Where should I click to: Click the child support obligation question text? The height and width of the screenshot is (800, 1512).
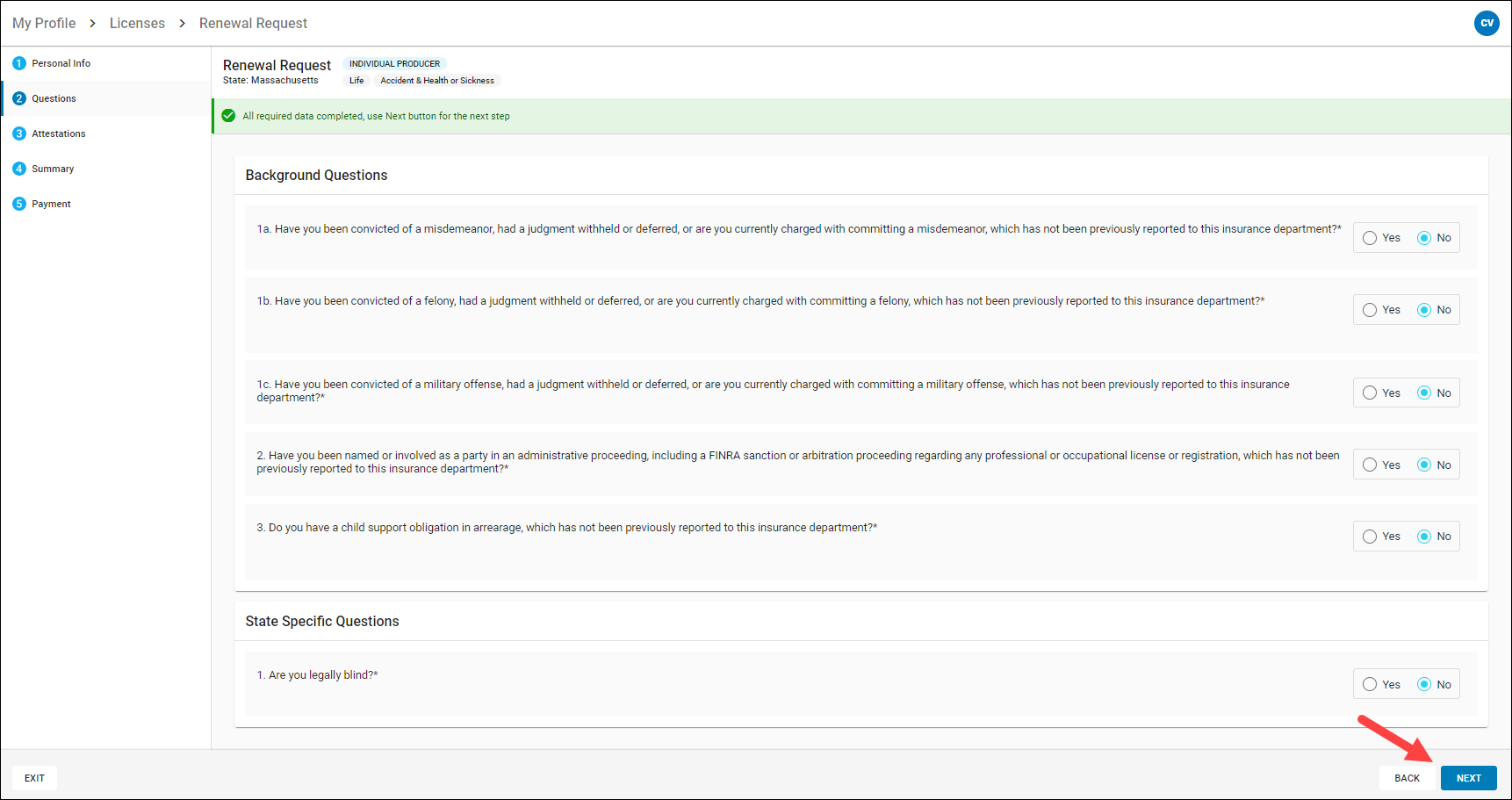pos(566,528)
